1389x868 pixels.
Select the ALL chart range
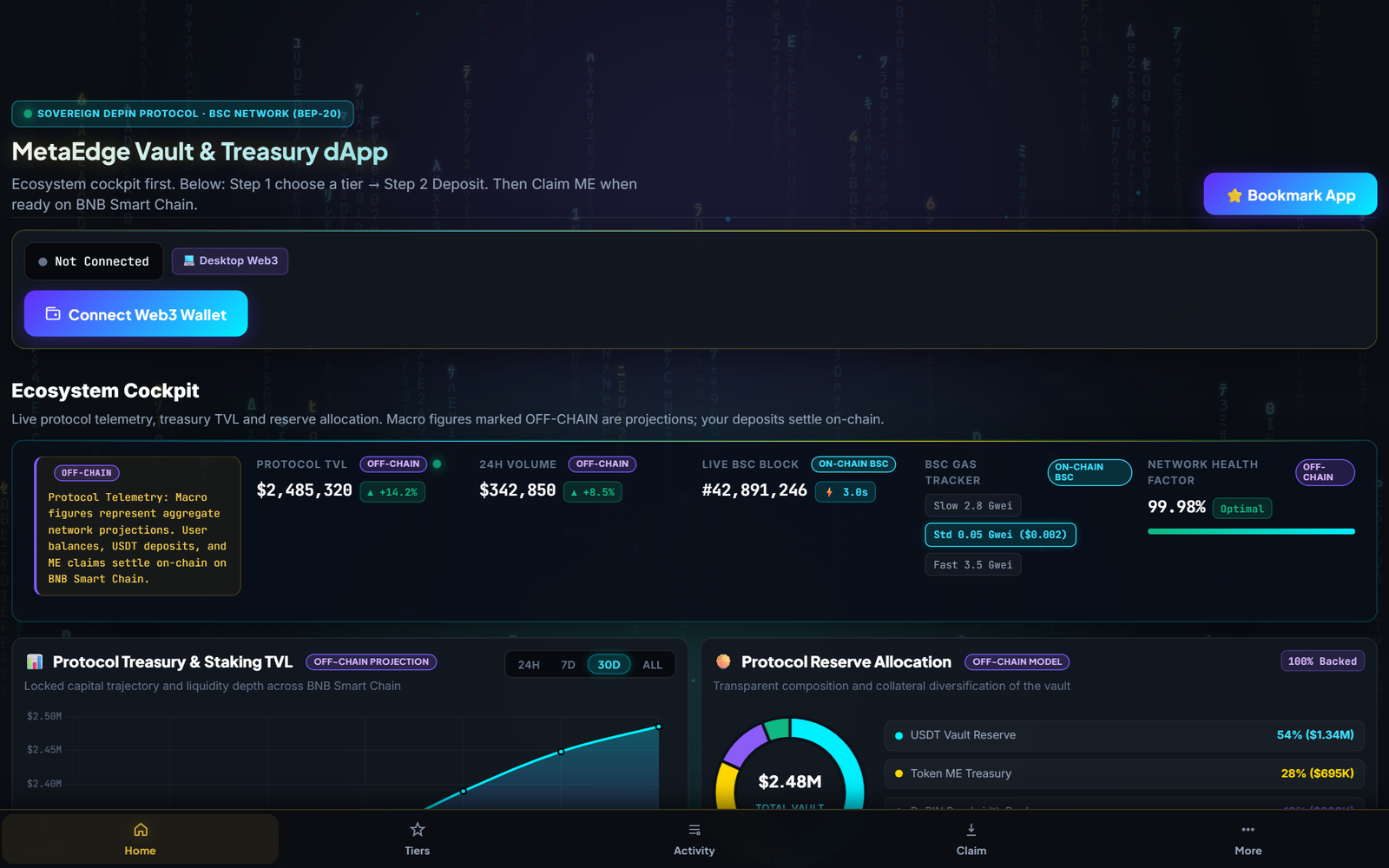tap(652, 665)
